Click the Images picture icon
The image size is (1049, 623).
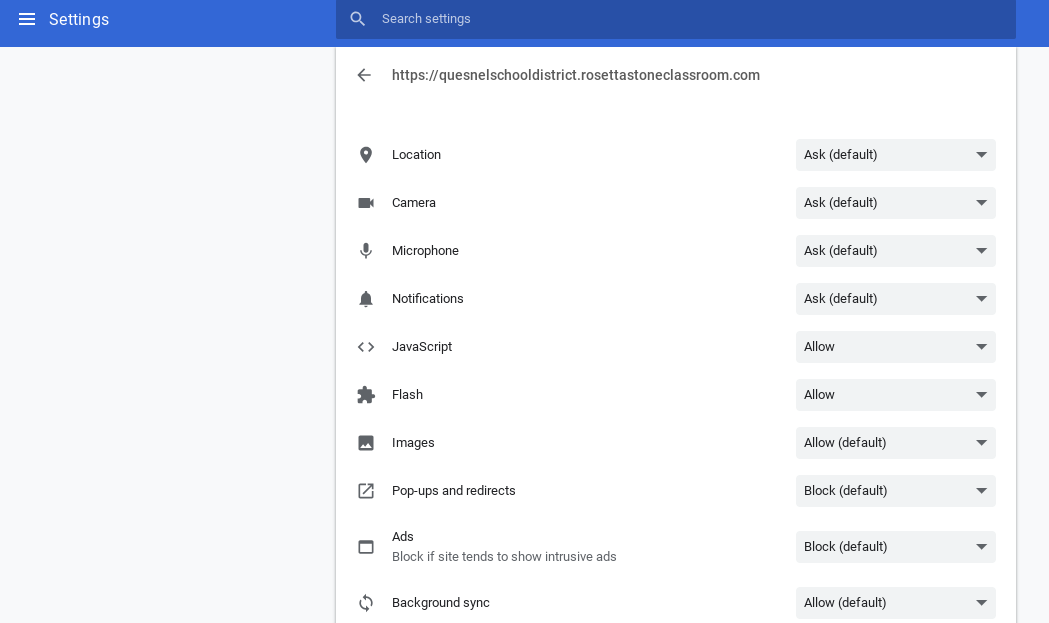tap(366, 443)
